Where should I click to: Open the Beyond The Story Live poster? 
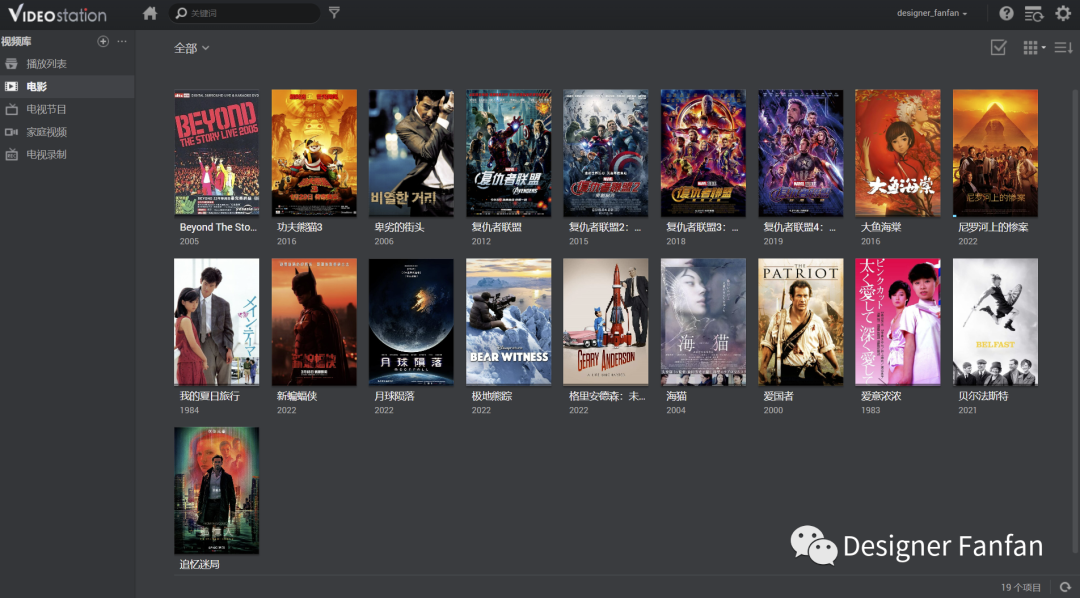[x=216, y=153]
